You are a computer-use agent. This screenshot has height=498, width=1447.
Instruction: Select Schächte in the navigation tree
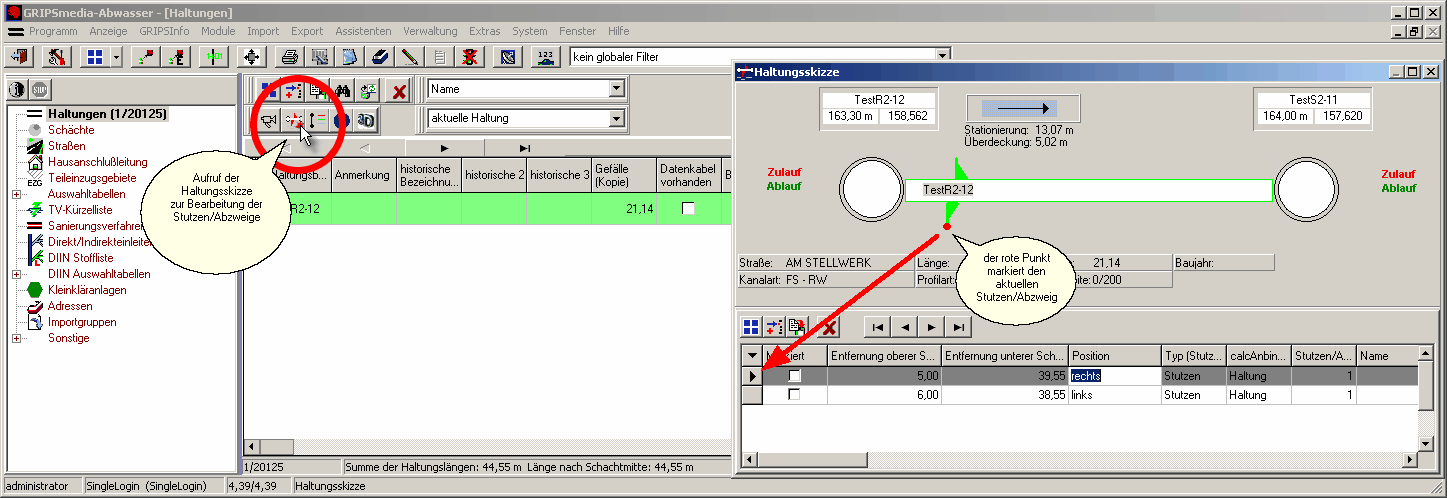point(71,130)
